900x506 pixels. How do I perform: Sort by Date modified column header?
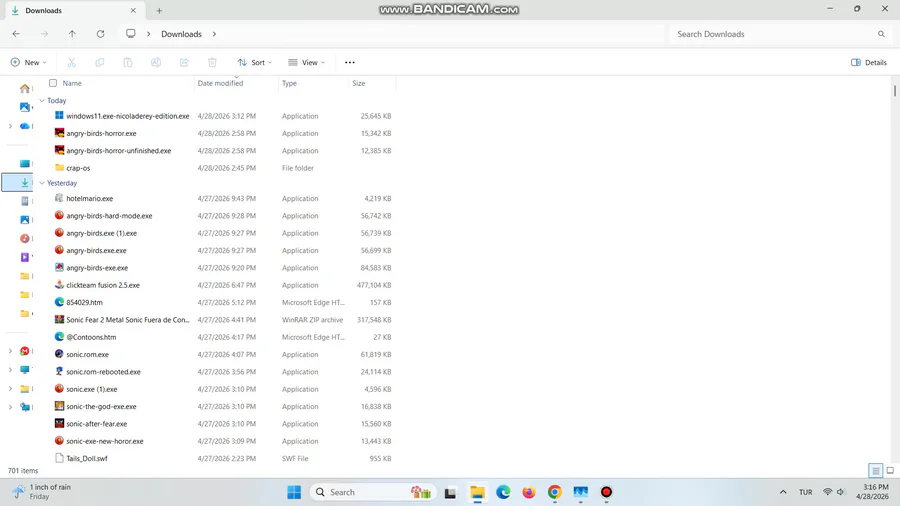click(x=220, y=83)
